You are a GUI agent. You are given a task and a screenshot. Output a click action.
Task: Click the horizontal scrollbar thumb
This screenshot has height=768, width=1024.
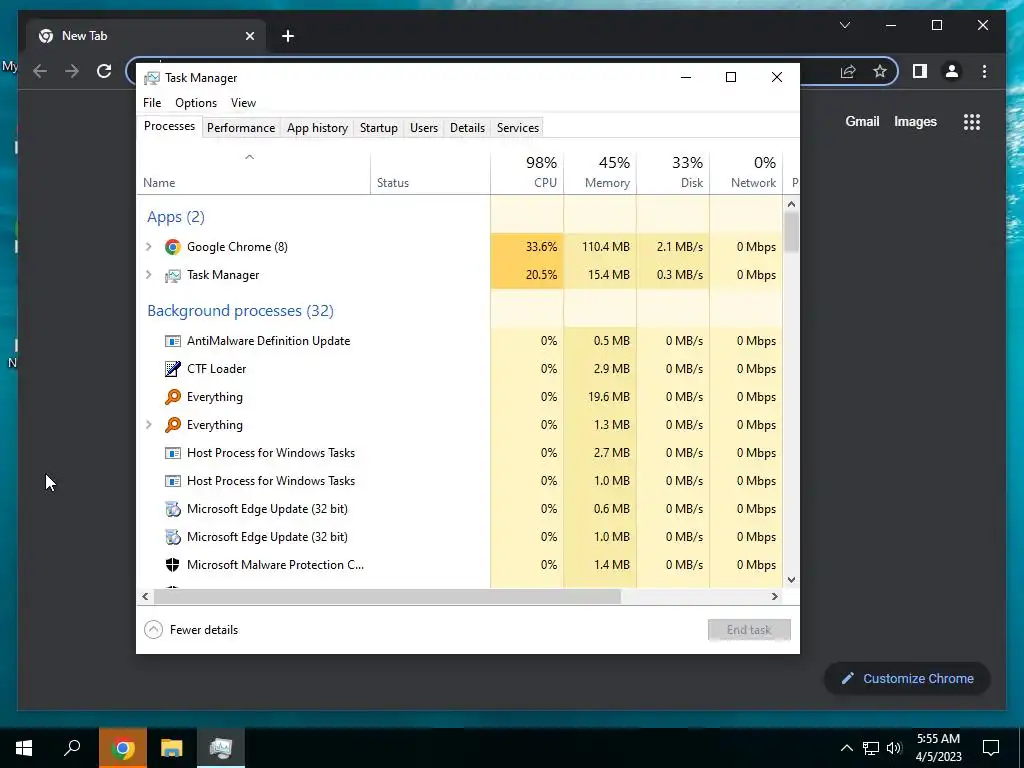pos(387,596)
